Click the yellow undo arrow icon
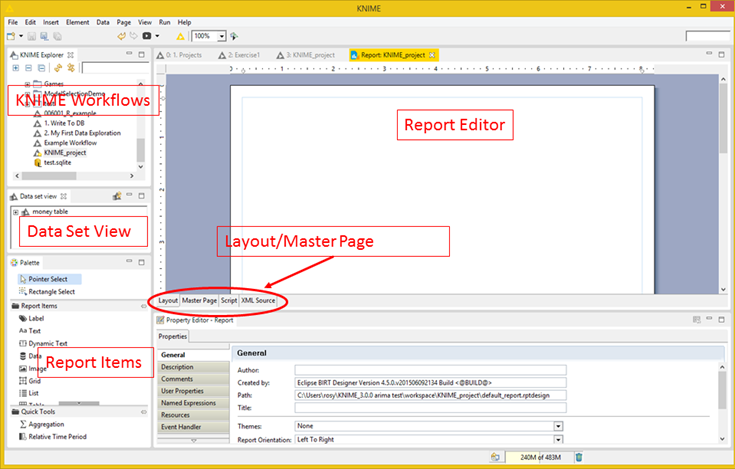The width and height of the screenshot is (735, 469). [x=121, y=36]
